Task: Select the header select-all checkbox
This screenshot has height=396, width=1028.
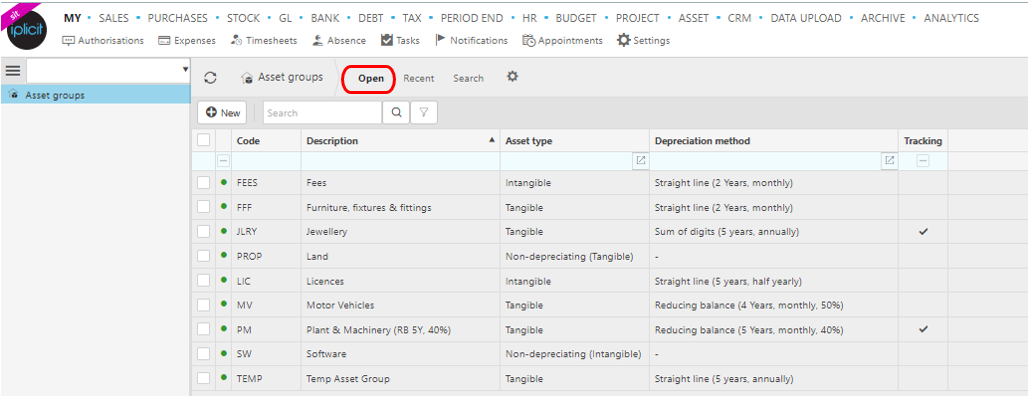Action: (x=204, y=140)
